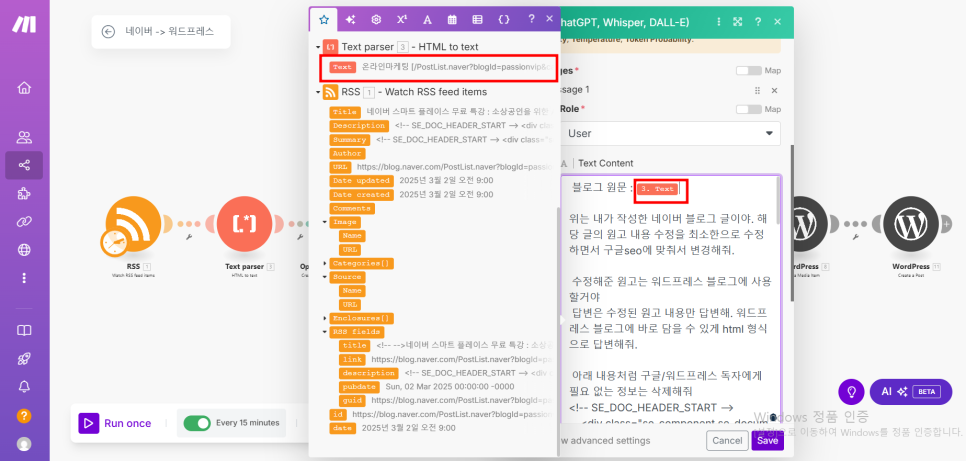Open Connections via the chain-link sidebar icon
966x461 pixels.
pos(24,221)
